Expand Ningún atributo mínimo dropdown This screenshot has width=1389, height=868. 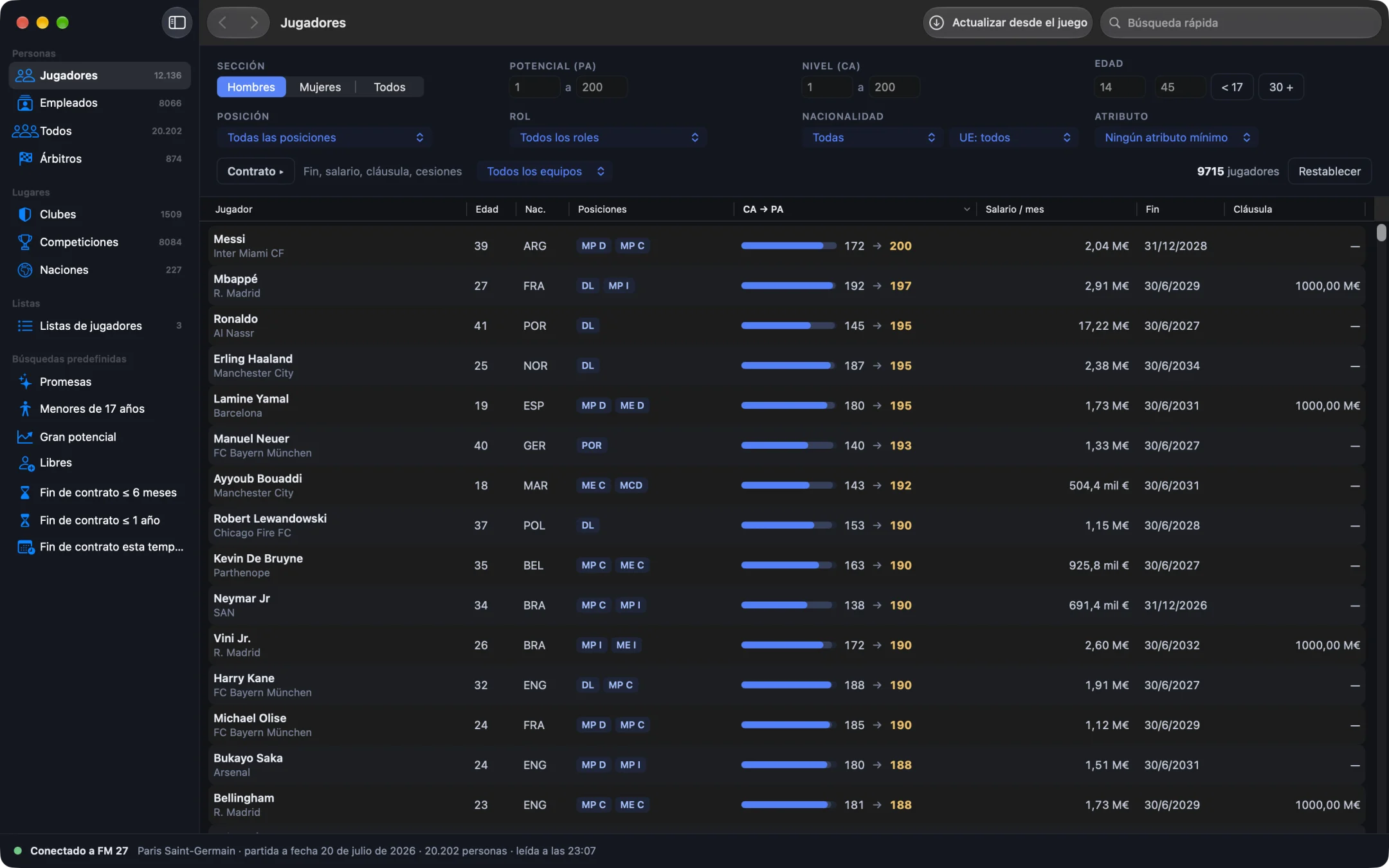click(x=1177, y=137)
